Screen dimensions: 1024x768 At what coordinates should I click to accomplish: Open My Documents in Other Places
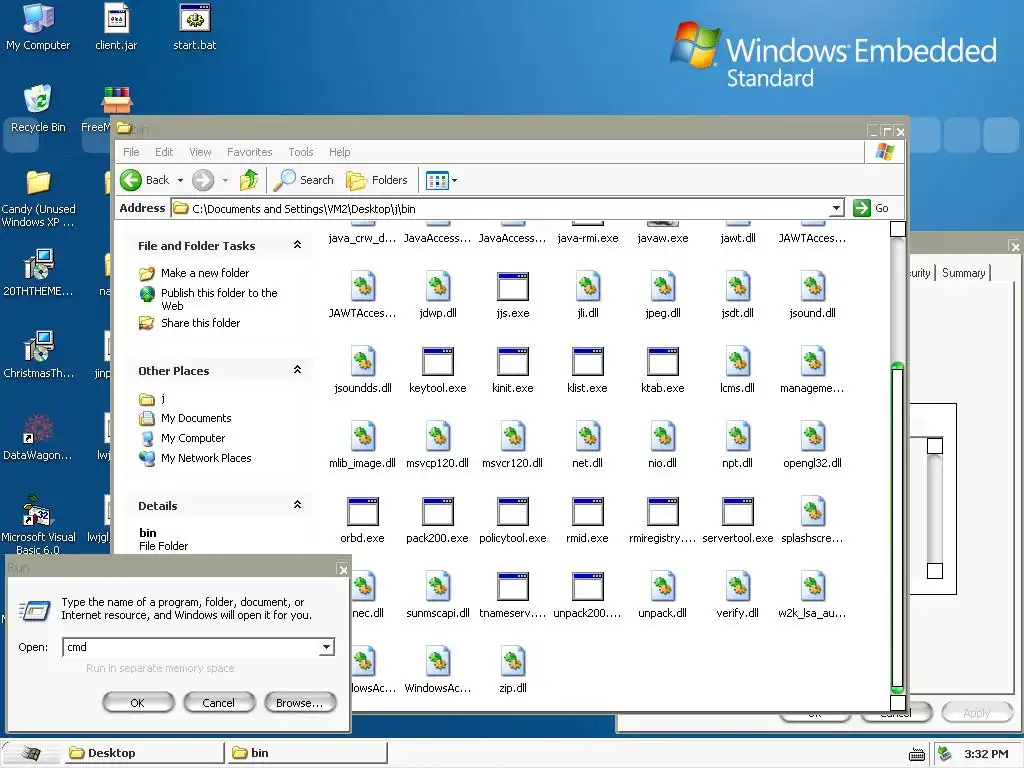point(196,418)
